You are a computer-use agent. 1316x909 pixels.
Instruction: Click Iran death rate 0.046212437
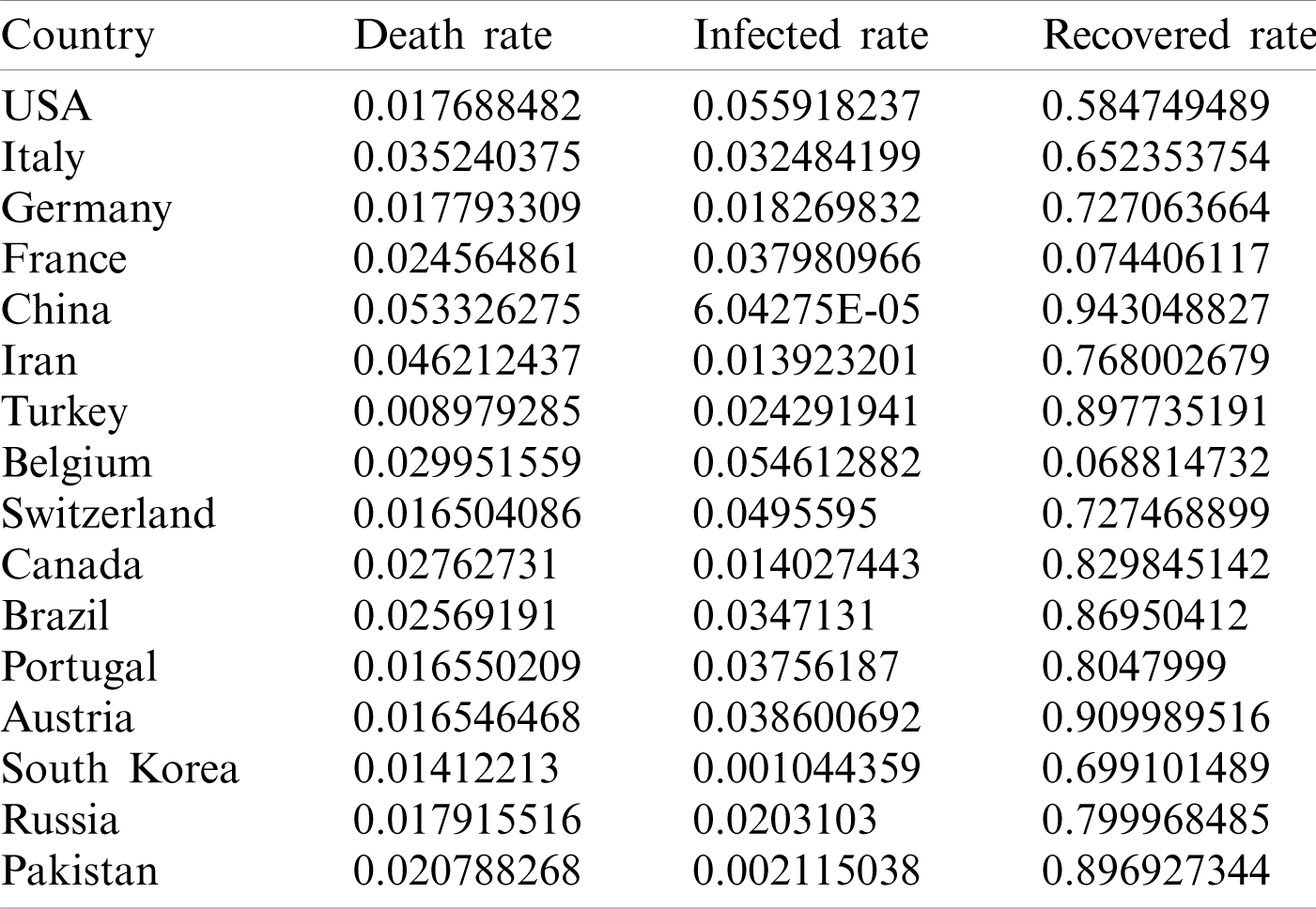(467, 361)
